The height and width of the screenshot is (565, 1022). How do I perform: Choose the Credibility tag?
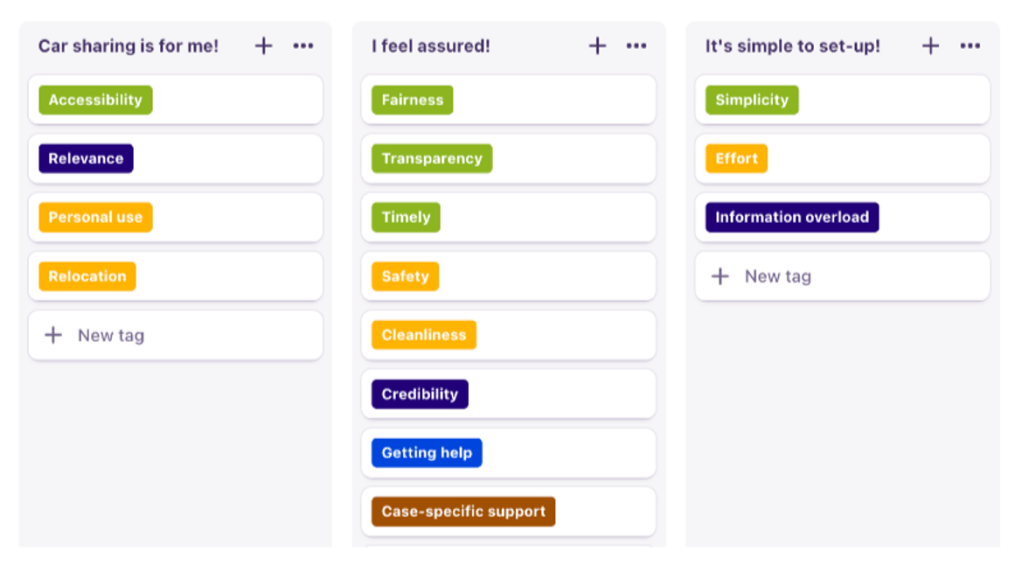420,395
